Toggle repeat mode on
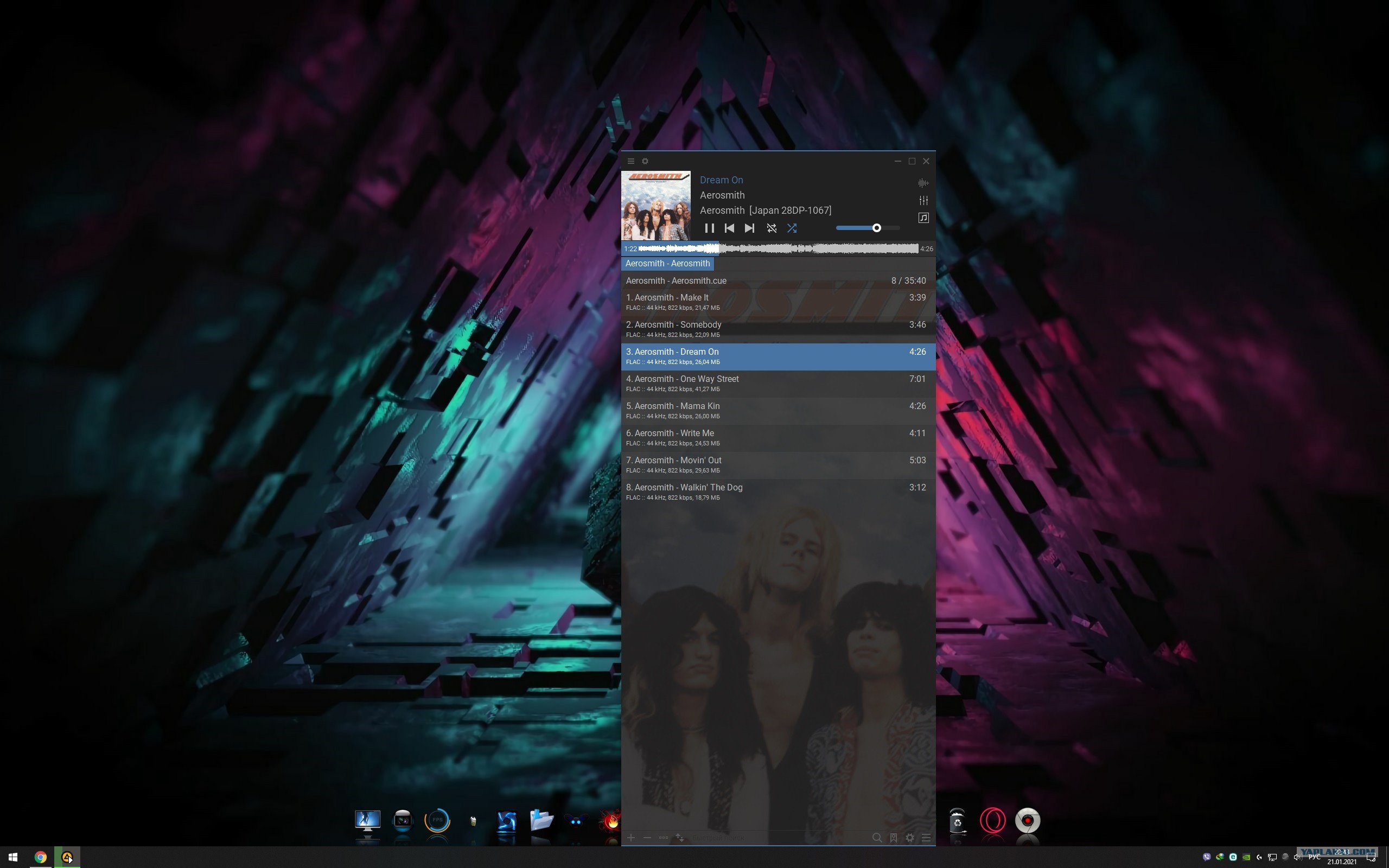The height and width of the screenshot is (868, 1389). (x=772, y=228)
